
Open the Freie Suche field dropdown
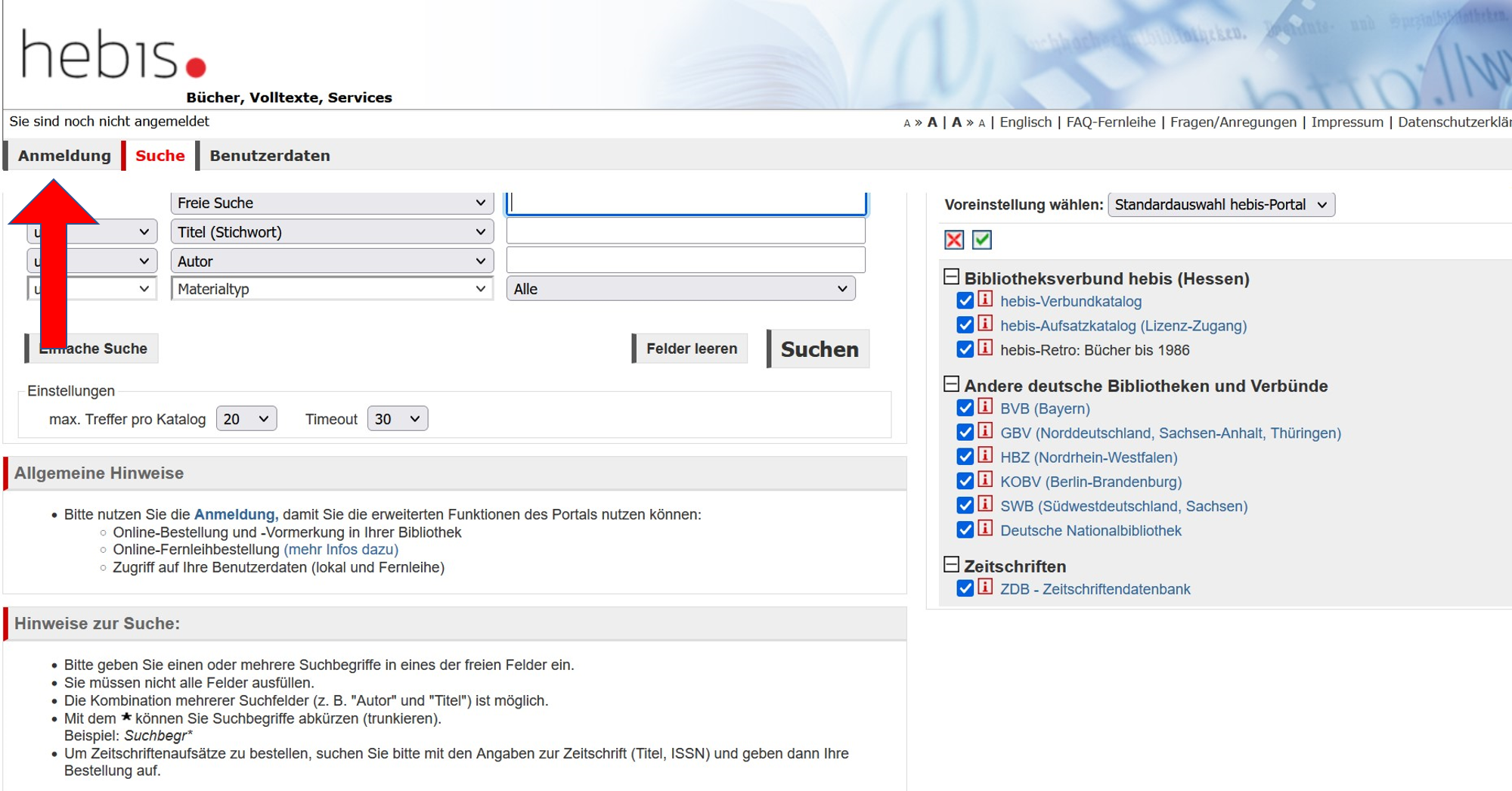click(x=332, y=203)
